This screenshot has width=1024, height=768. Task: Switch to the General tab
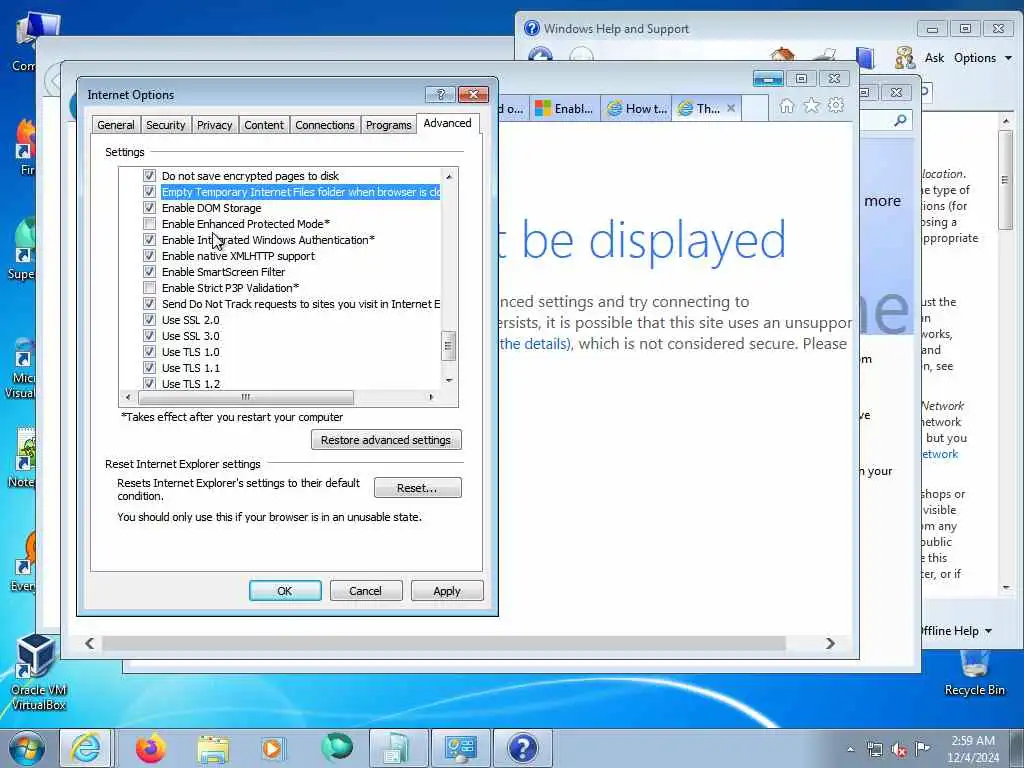[x=116, y=125]
